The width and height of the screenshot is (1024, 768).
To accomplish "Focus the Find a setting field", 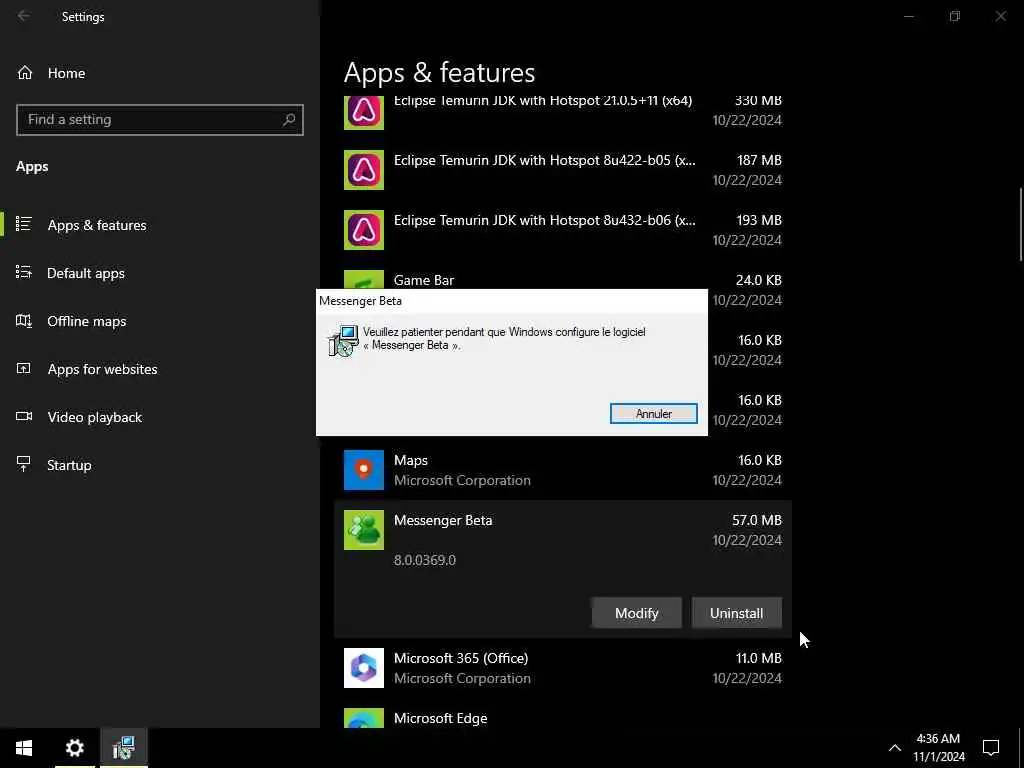I will point(160,120).
